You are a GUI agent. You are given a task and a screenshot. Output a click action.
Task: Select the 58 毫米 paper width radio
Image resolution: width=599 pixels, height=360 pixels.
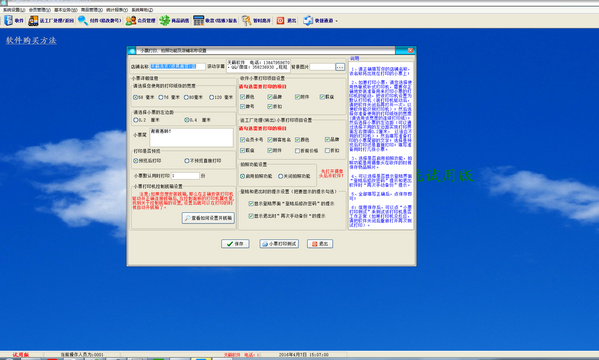click(135, 97)
